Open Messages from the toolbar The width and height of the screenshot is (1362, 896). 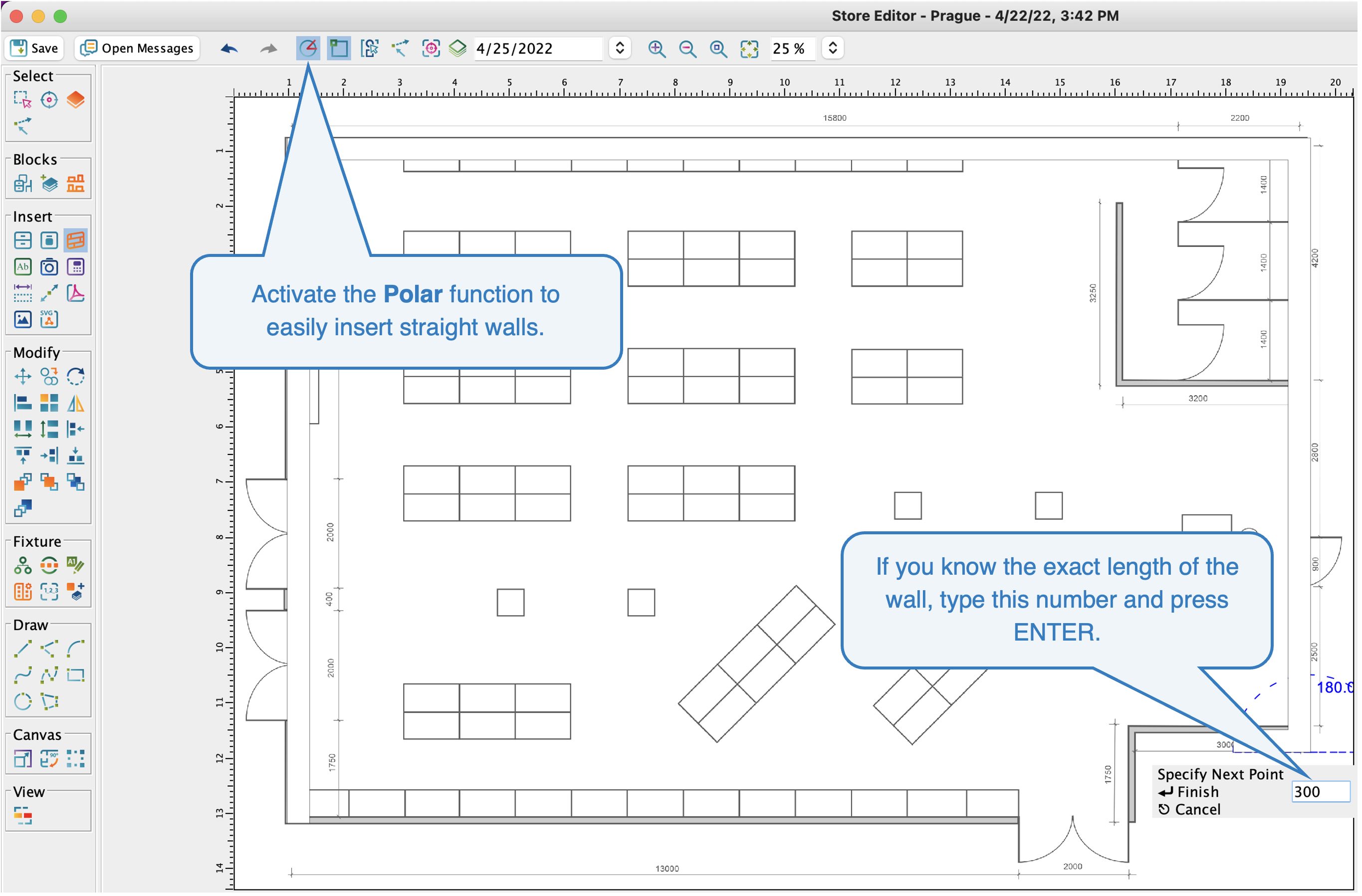[137, 48]
